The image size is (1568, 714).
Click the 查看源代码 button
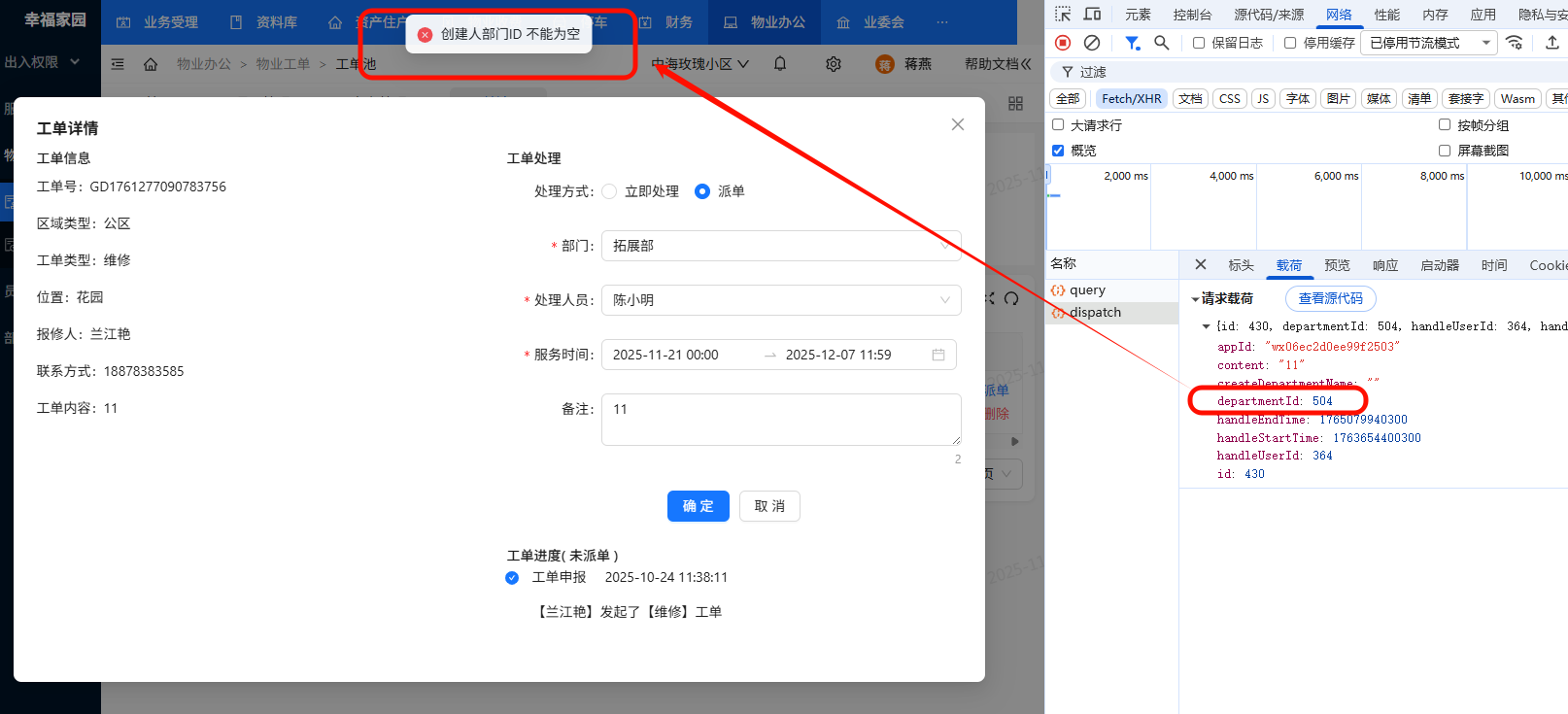coord(1330,298)
